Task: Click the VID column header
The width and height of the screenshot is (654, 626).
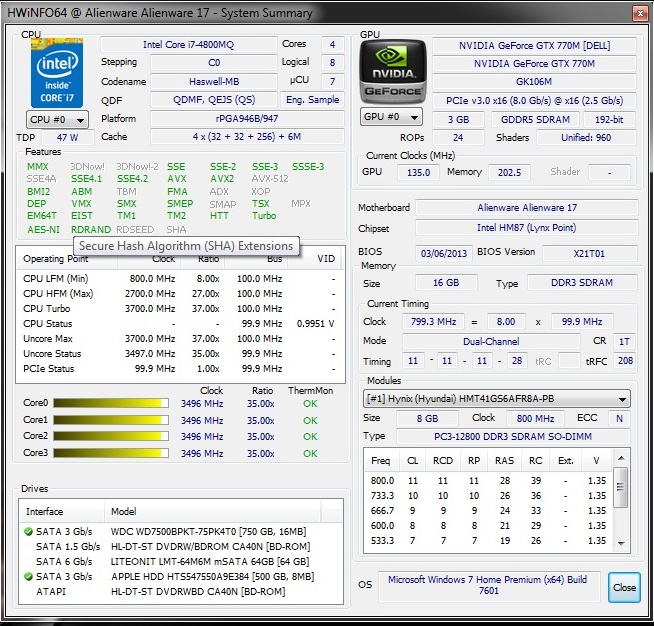Action: pos(315,259)
